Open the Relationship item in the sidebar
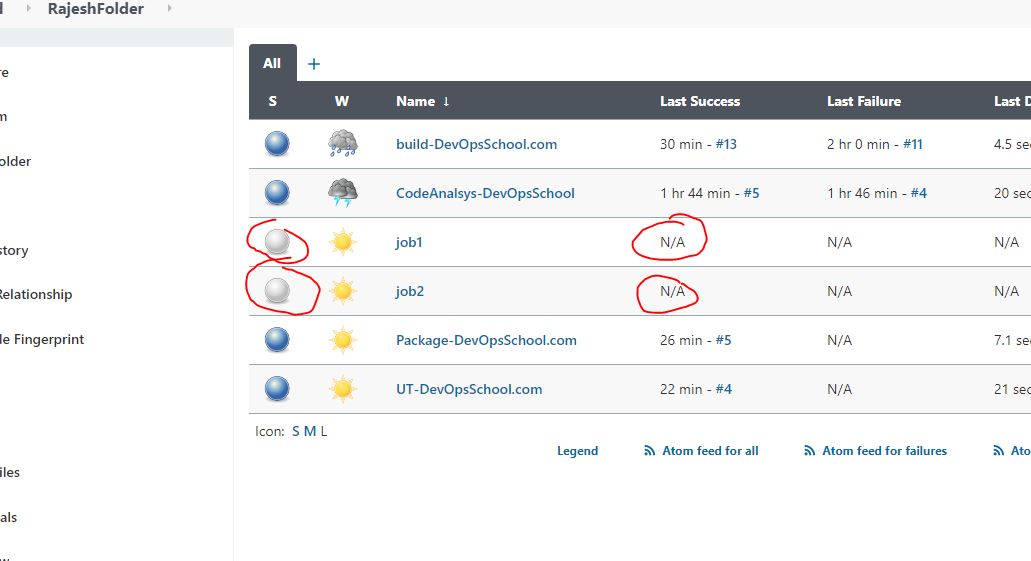This screenshot has height=561, width=1031. [x=36, y=294]
